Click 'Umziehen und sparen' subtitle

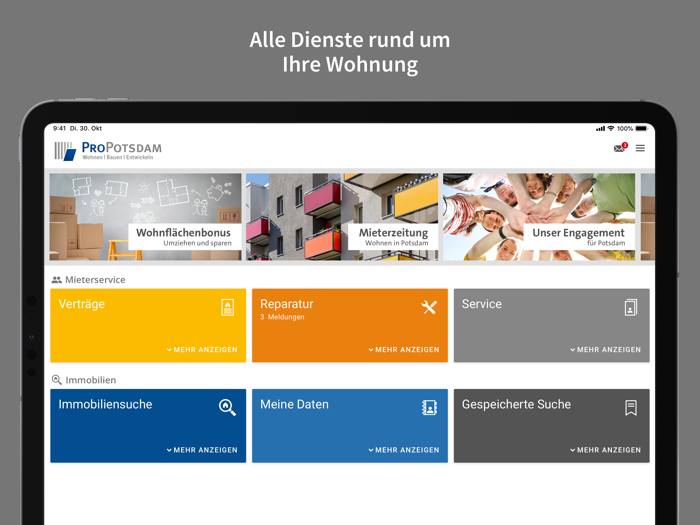(197, 243)
